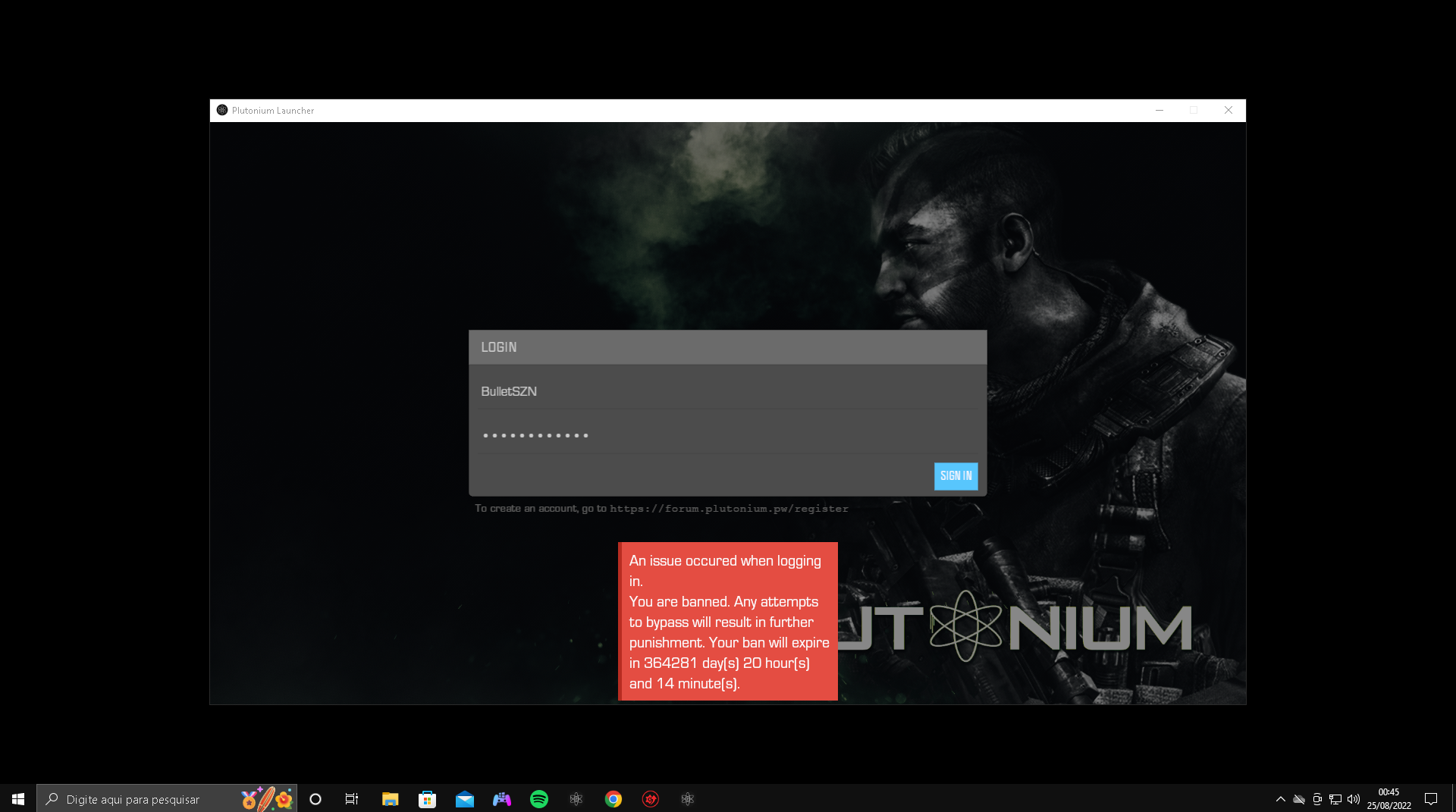
Task: Open the network status tray icon
Action: point(1335,799)
